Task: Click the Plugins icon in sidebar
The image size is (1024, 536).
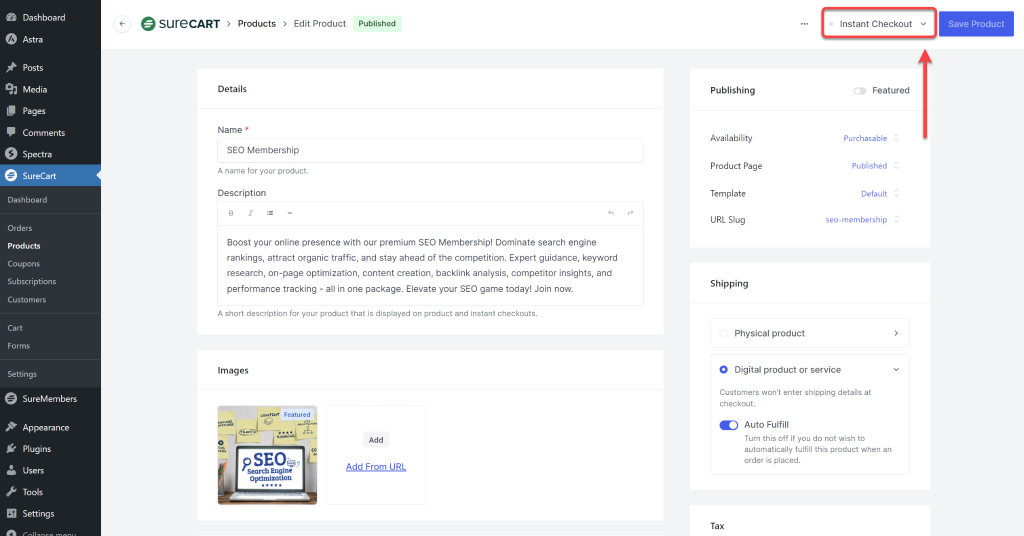Action: click(11, 449)
